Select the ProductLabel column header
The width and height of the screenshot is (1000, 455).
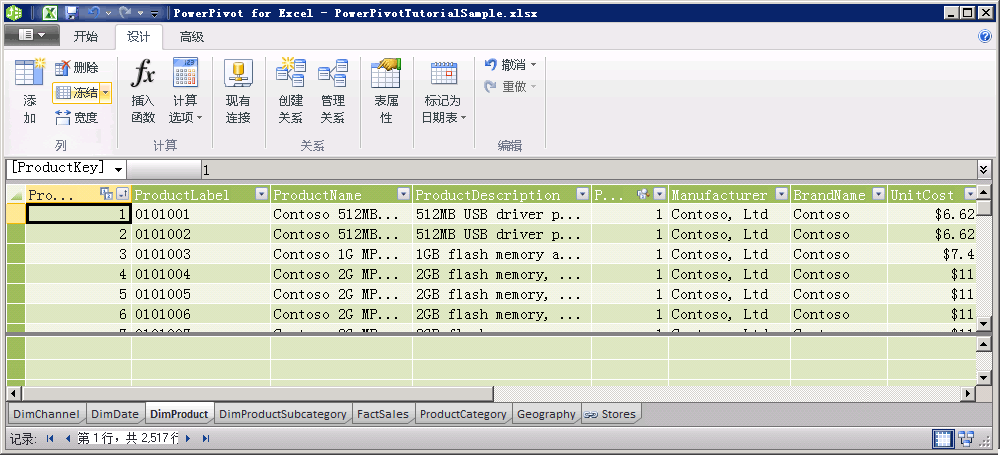pyautogui.click(x=201, y=195)
